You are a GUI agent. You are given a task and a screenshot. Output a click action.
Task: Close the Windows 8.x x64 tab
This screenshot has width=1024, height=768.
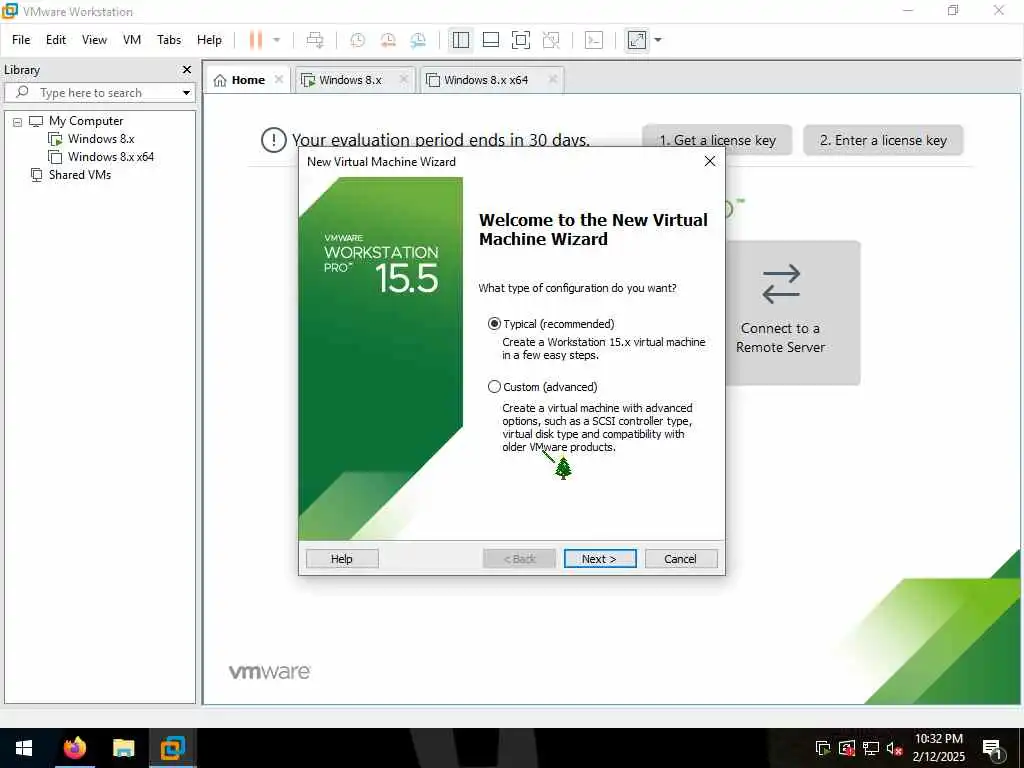click(552, 79)
